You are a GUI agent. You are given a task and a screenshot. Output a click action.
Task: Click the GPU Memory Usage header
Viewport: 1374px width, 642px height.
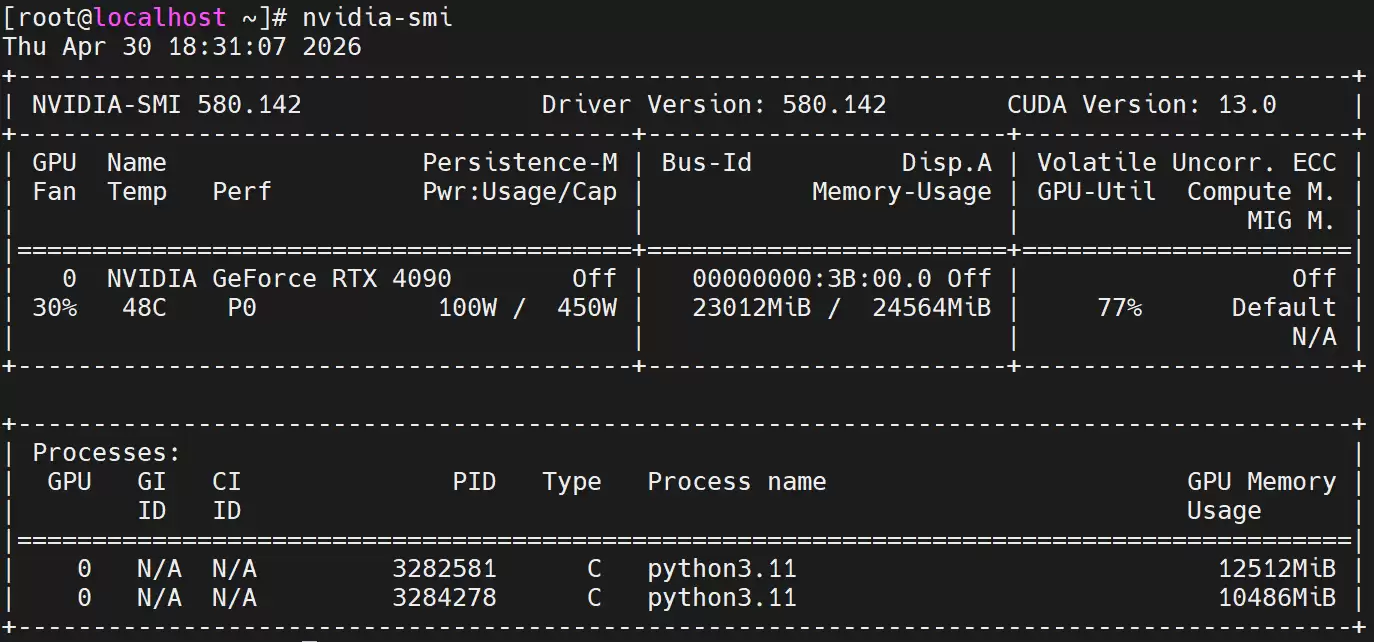(1261, 496)
